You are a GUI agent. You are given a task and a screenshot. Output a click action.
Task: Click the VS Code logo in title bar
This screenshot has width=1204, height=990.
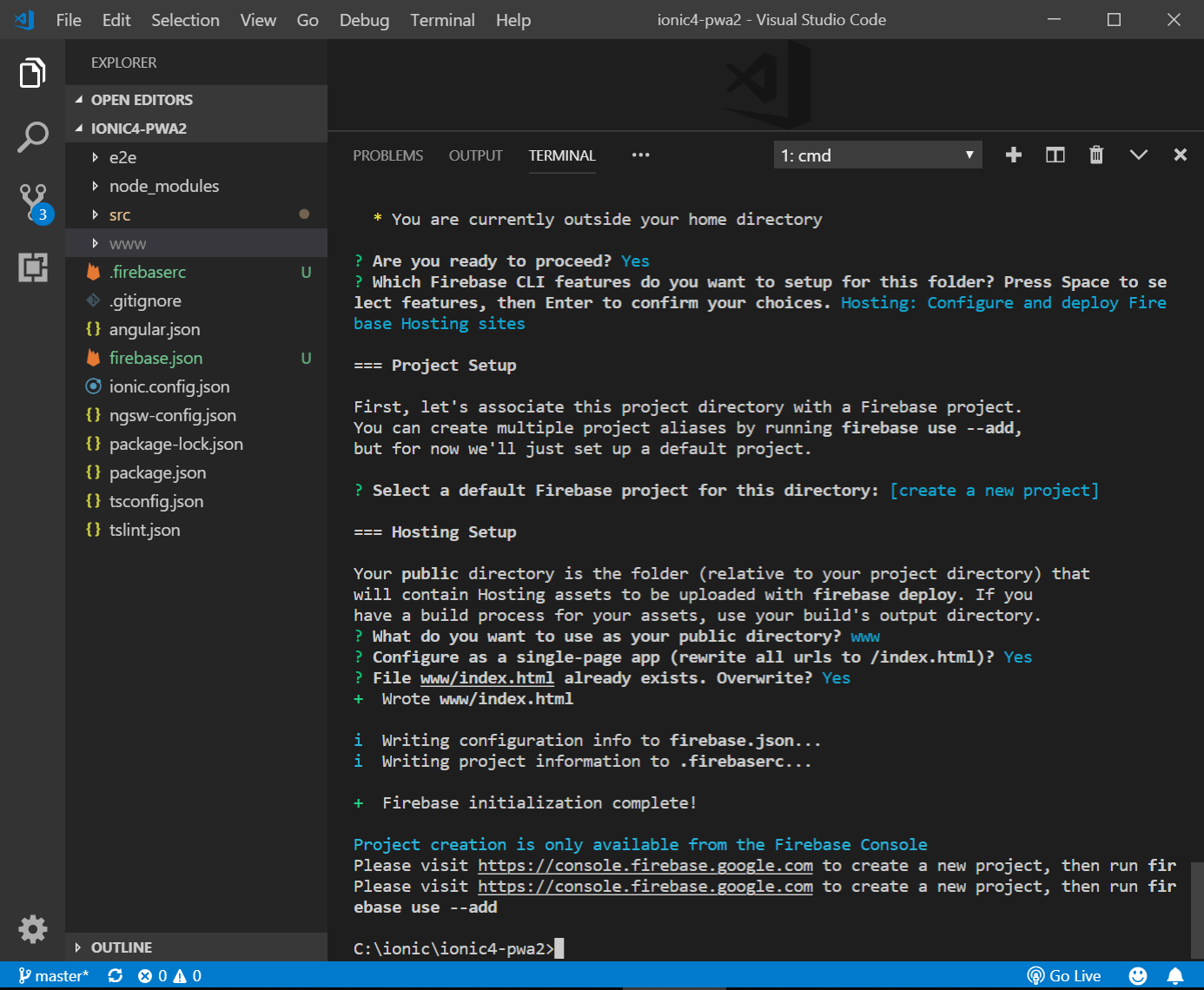point(24,20)
